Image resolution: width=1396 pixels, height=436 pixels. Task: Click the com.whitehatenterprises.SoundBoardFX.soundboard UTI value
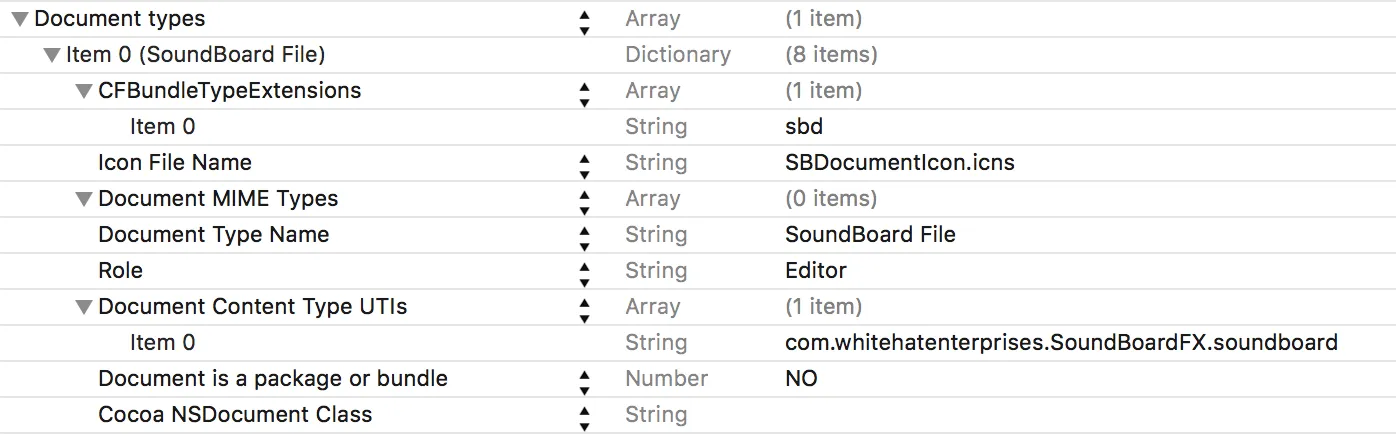(1061, 343)
